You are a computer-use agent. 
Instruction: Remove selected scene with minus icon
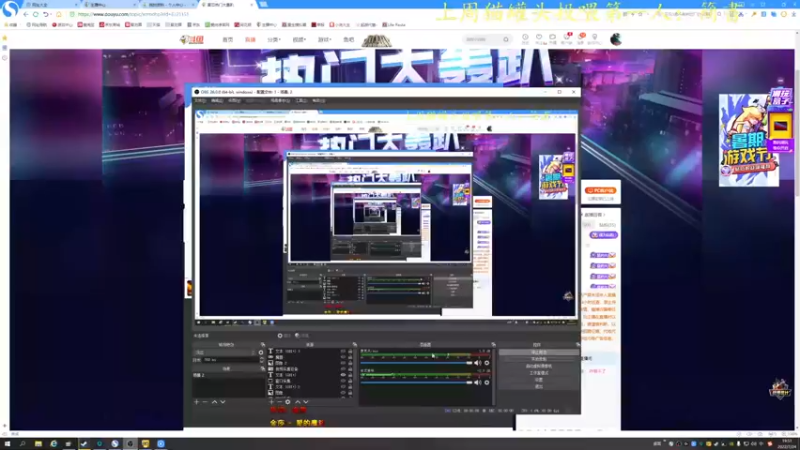205,402
